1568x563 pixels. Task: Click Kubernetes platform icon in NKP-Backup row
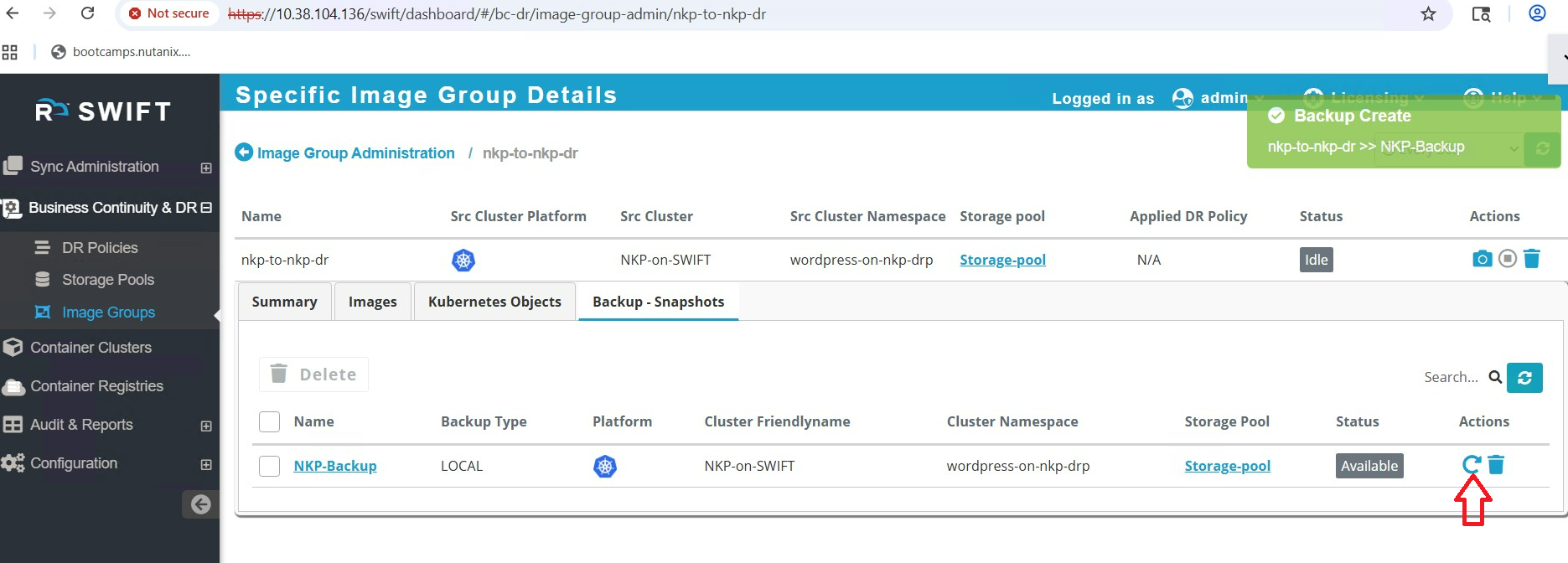[605, 466]
